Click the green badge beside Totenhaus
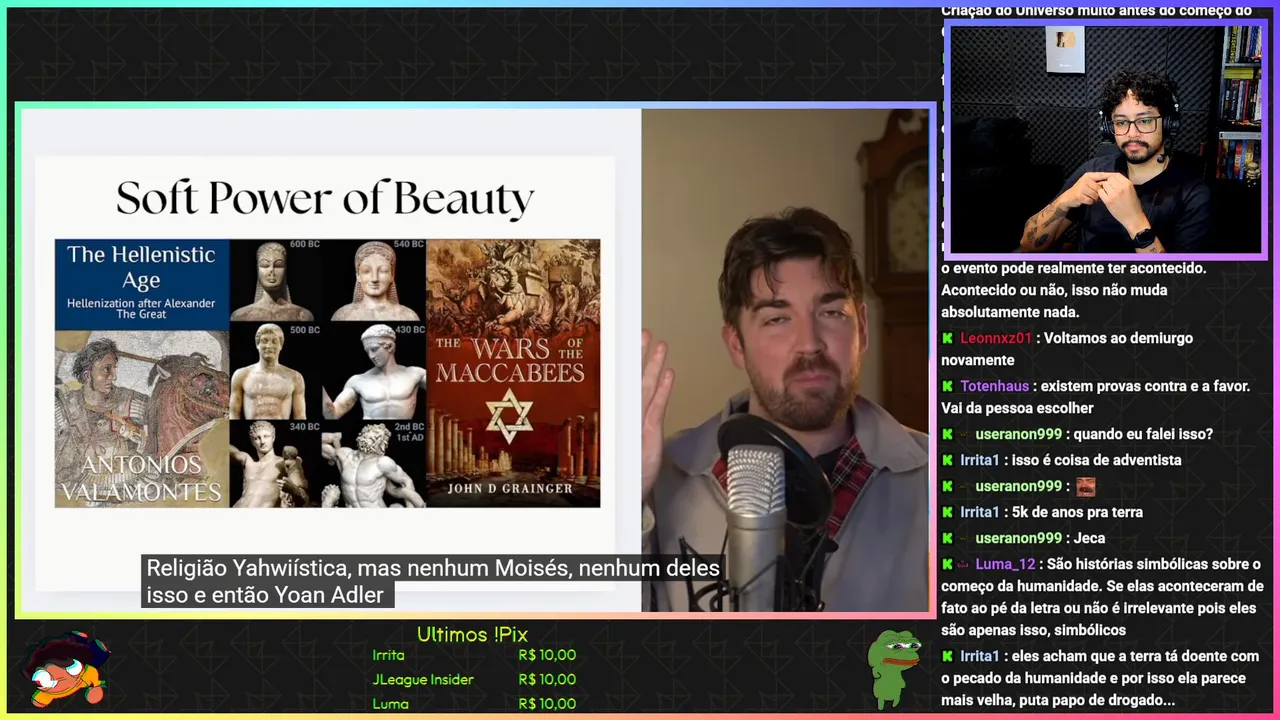 pyautogui.click(x=947, y=386)
